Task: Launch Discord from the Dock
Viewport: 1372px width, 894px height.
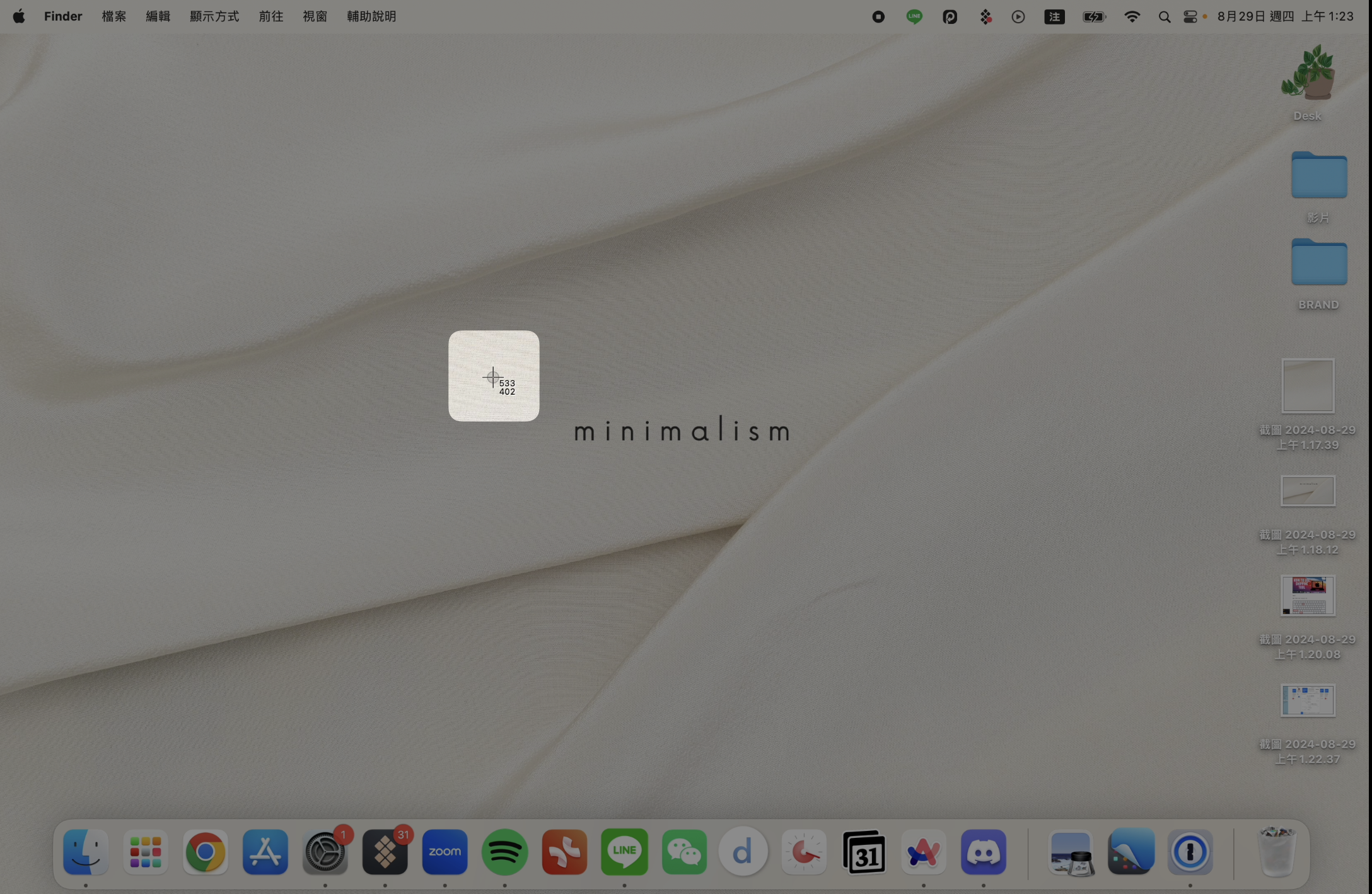Action: 984,852
